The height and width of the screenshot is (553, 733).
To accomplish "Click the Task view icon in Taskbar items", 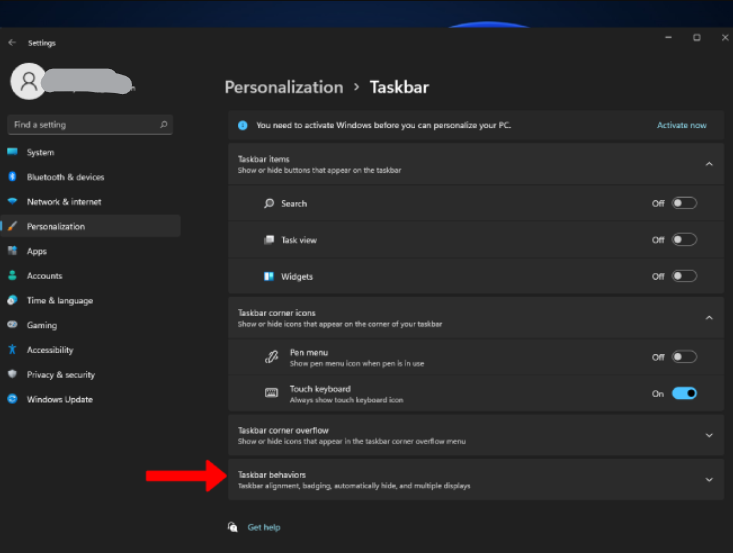I will click(x=269, y=240).
